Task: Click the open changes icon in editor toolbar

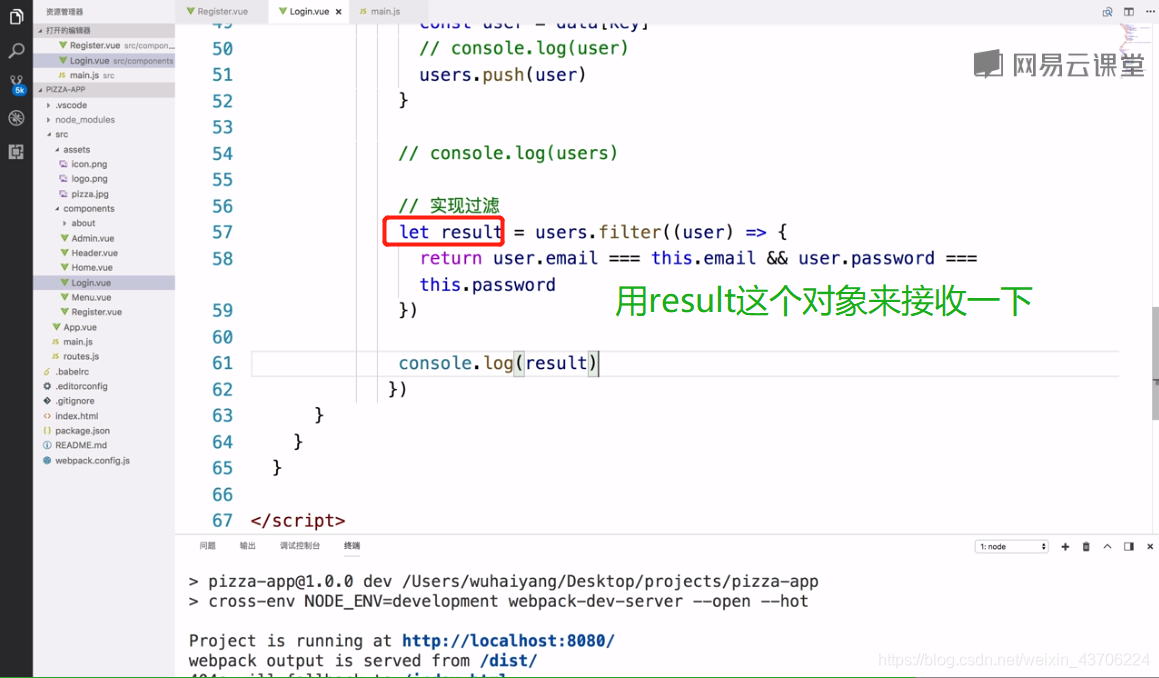Action: click(1107, 12)
